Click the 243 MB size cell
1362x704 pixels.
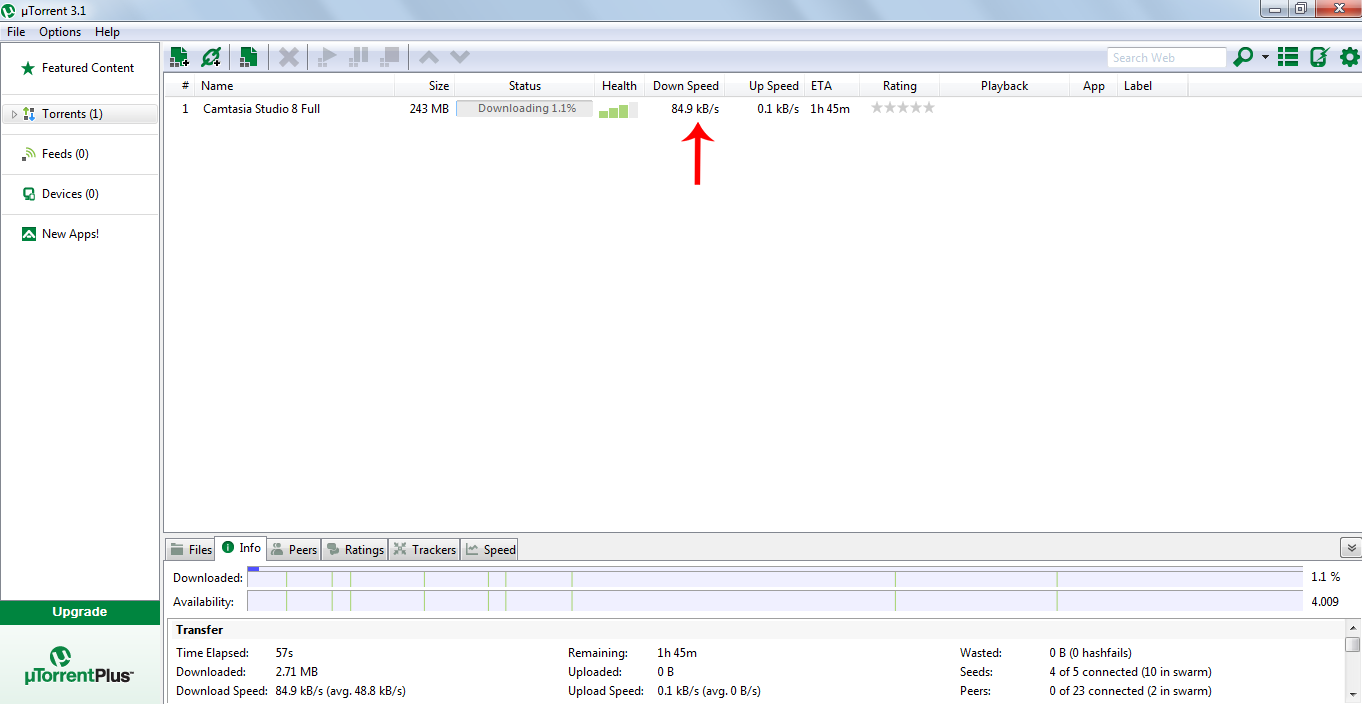pyautogui.click(x=429, y=109)
